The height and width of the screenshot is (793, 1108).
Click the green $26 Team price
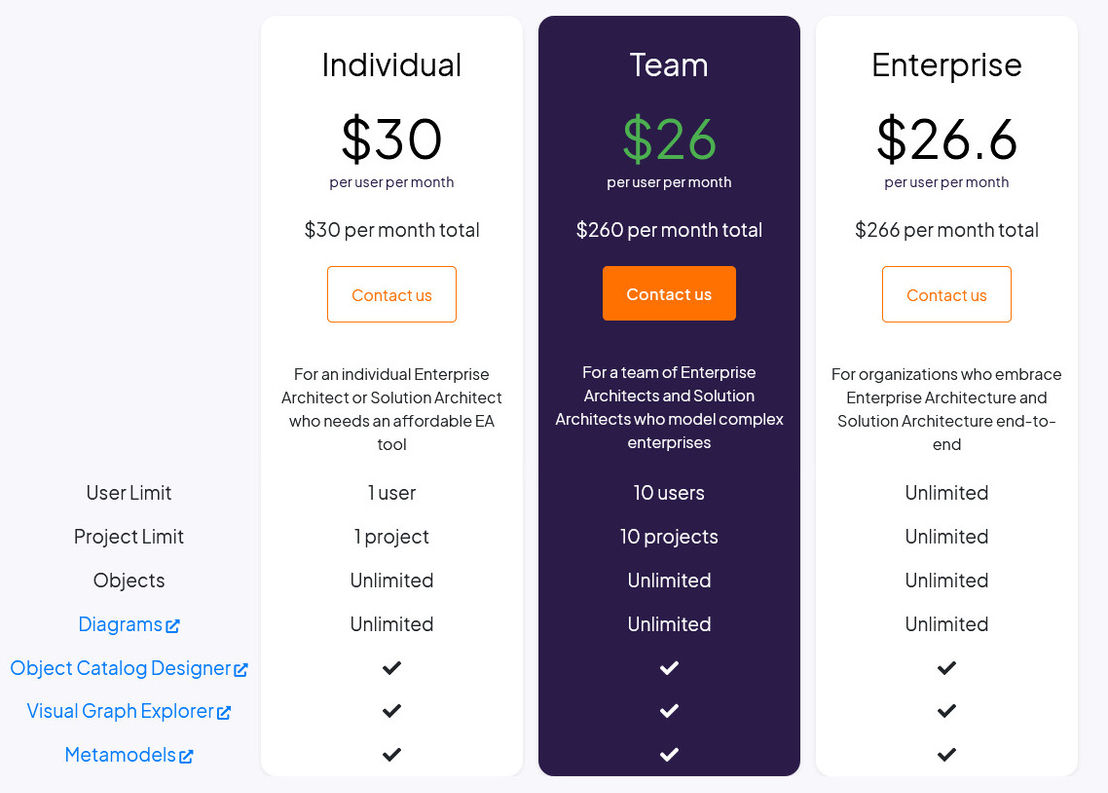coord(669,139)
